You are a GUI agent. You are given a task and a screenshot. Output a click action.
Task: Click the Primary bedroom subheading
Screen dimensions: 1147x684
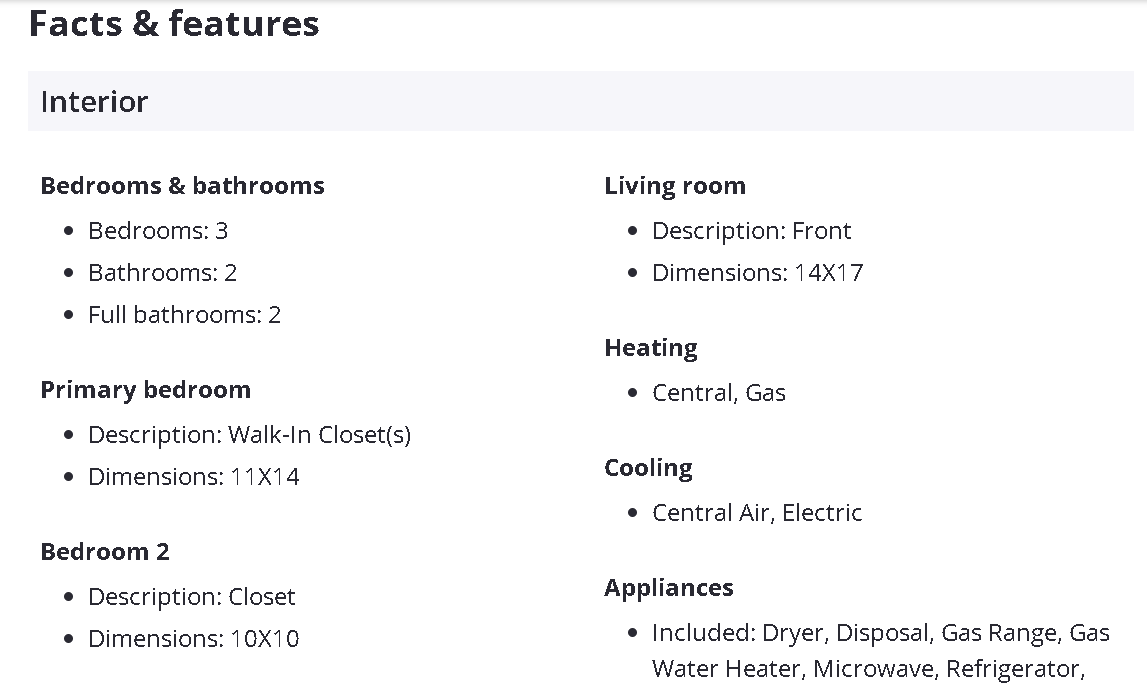tap(145, 390)
